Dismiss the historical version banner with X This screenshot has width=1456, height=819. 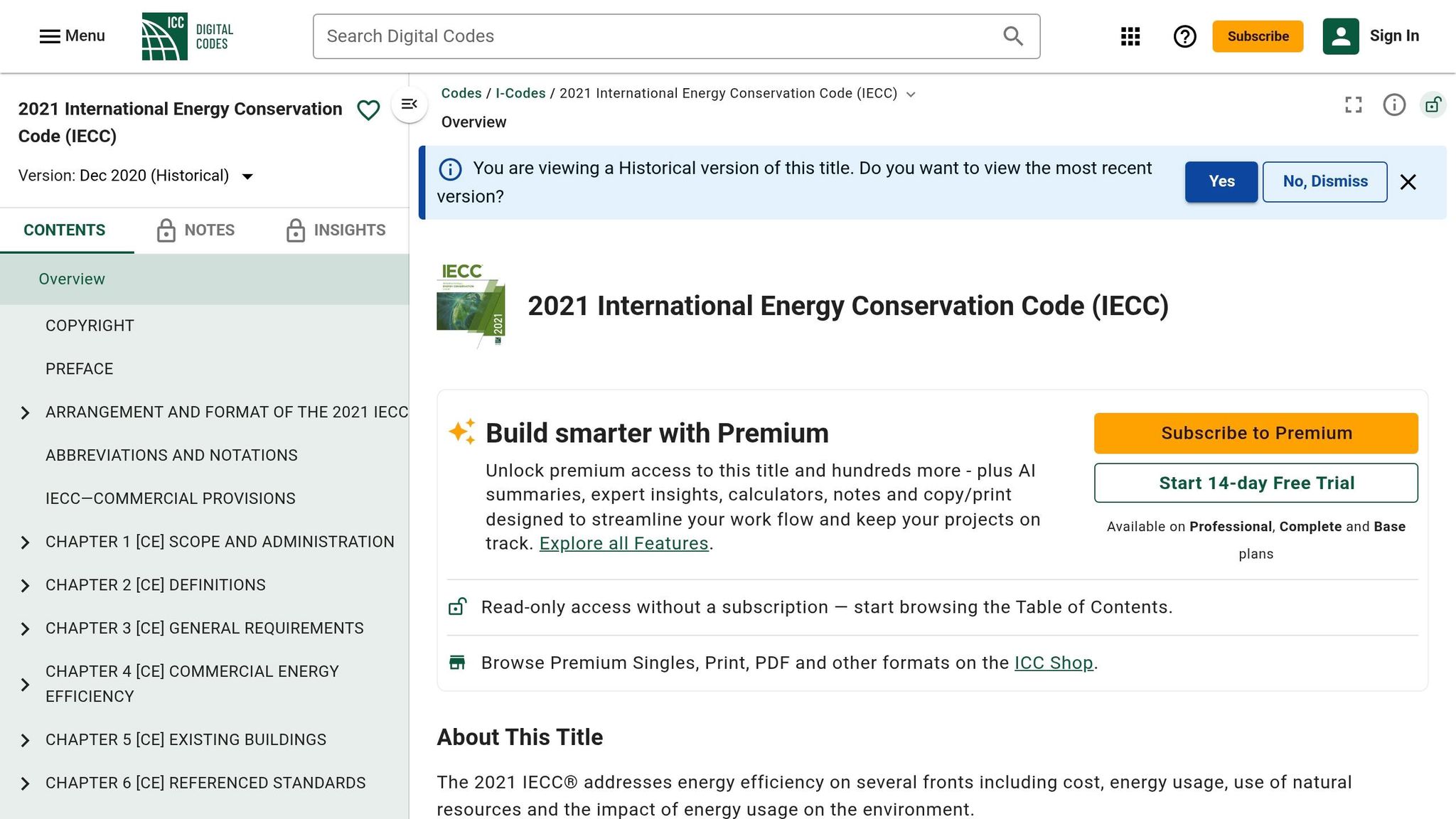[x=1408, y=182]
